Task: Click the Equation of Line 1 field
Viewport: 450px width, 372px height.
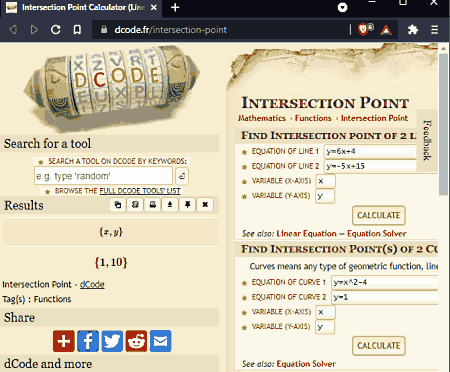Action: (x=371, y=151)
